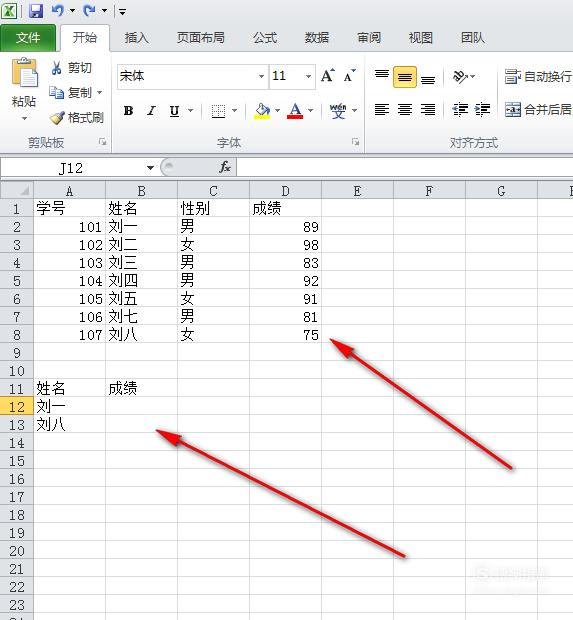The width and height of the screenshot is (573, 620).
Task: Expand the Paste options arrow
Action: (x=25, y=118)
